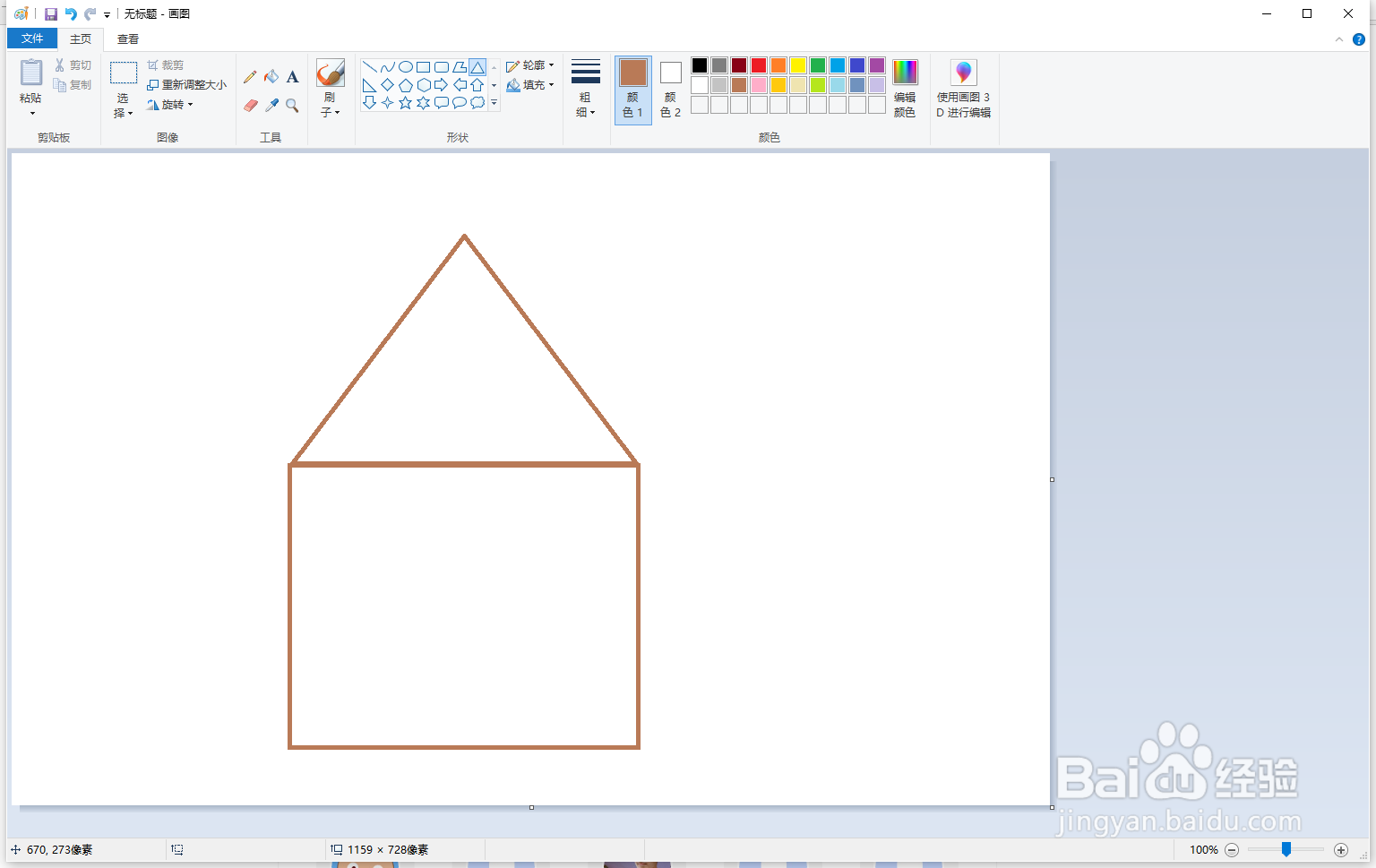Select the Color picker eyedropper tool
This screenshot has width=1376, height=868.
[271, 105]
